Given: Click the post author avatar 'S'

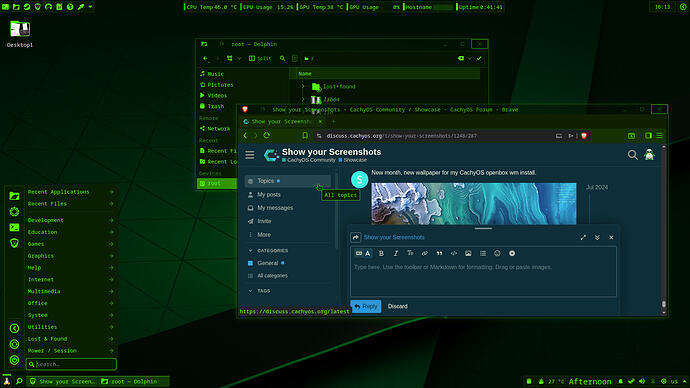Looking at the screenshot, I should pos(360,179).
